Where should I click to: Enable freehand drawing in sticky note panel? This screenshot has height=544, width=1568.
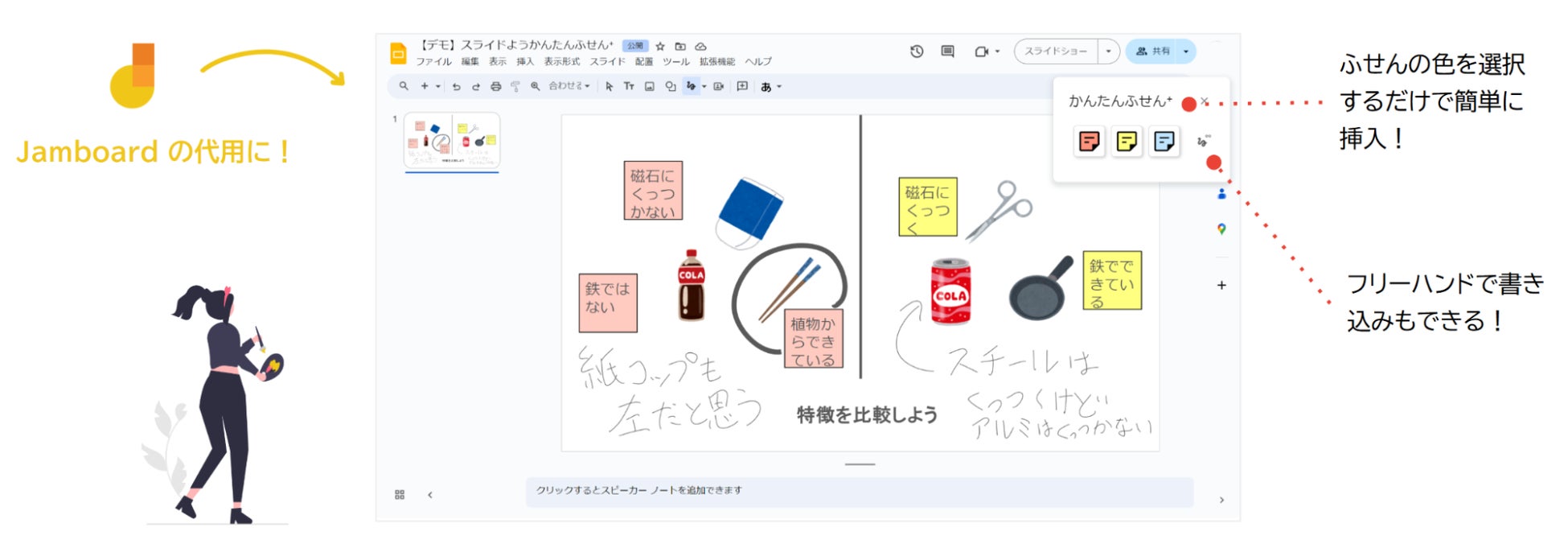click(1203, 141)
